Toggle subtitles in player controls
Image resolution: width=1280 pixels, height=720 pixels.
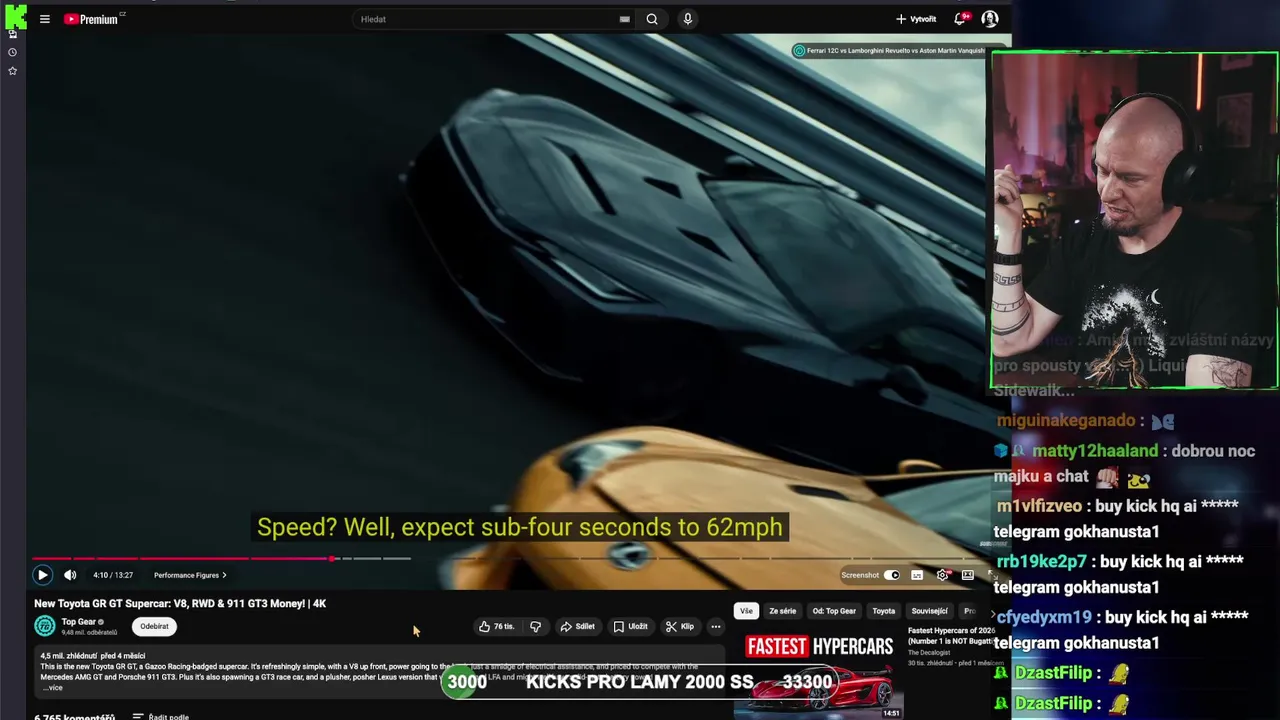tap(917, 575)
